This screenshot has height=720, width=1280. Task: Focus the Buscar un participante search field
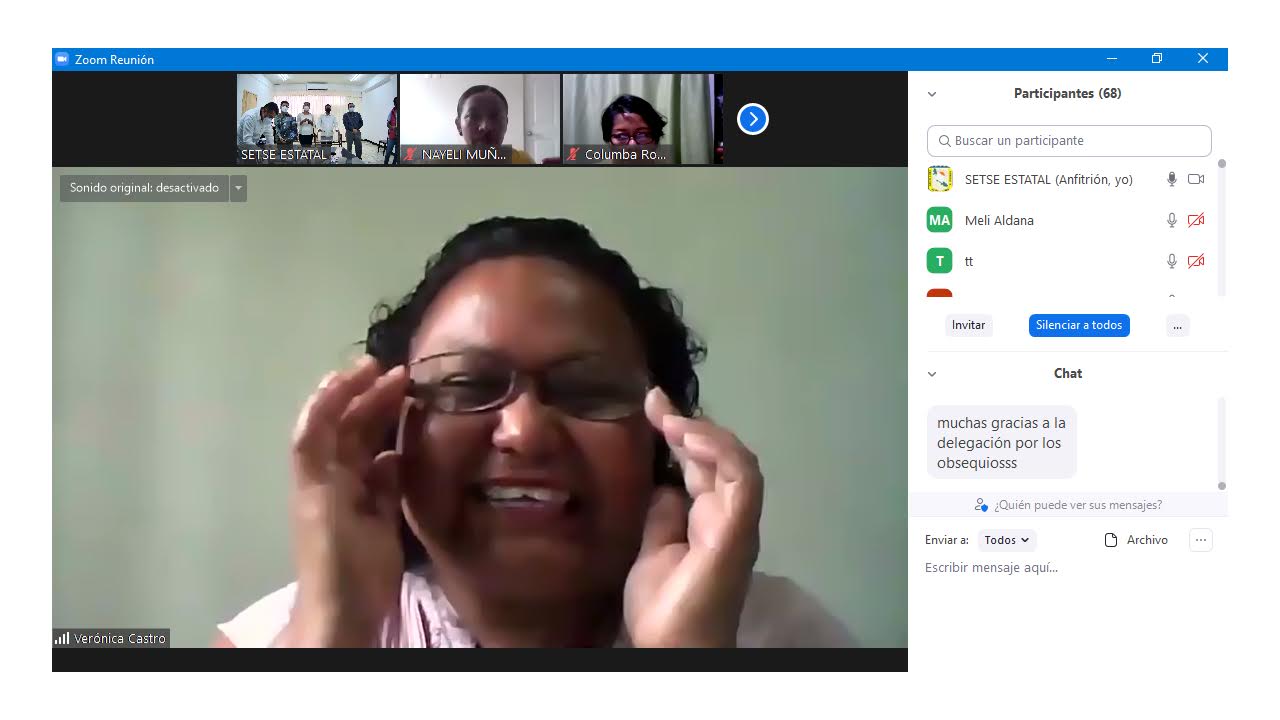pos(1069,141)
